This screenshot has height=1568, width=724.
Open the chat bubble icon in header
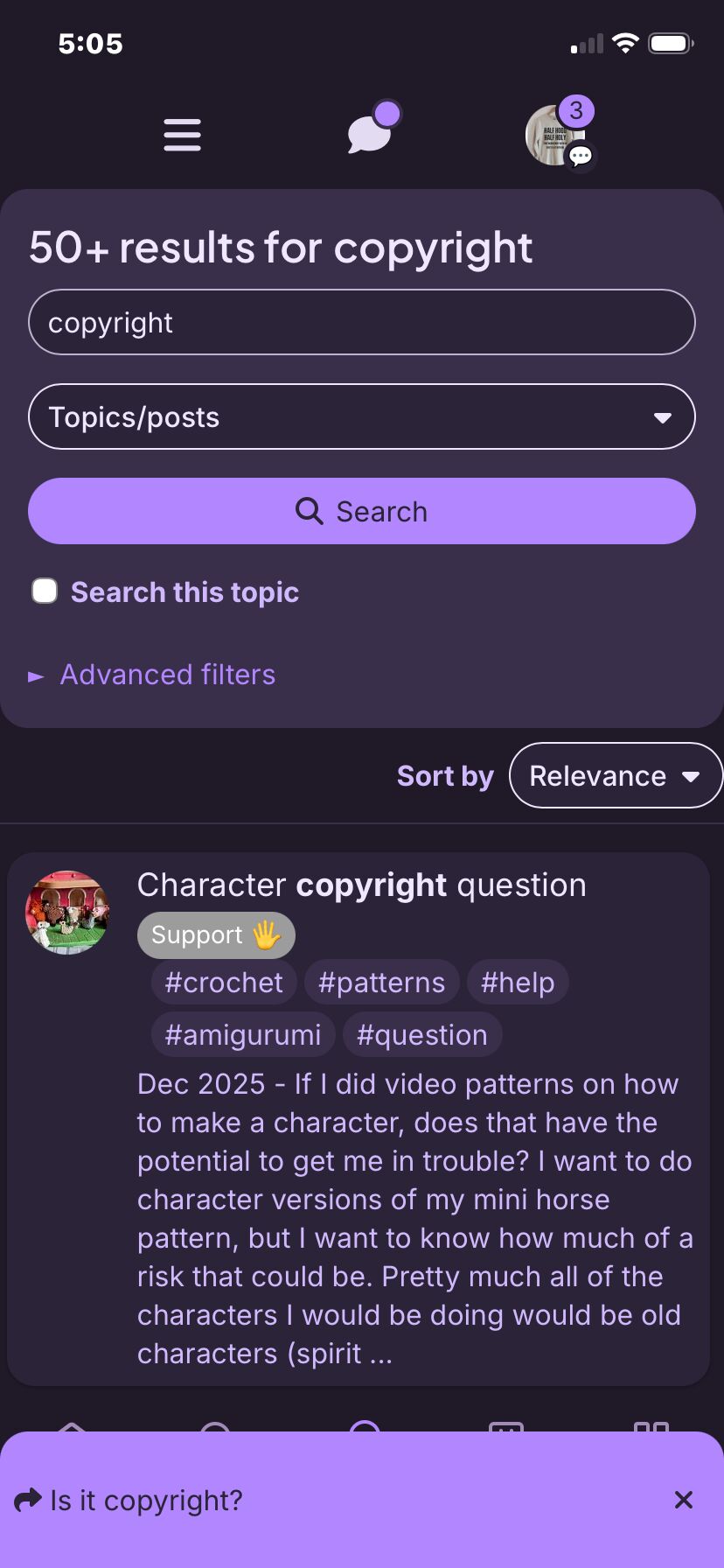coord(371,133)
